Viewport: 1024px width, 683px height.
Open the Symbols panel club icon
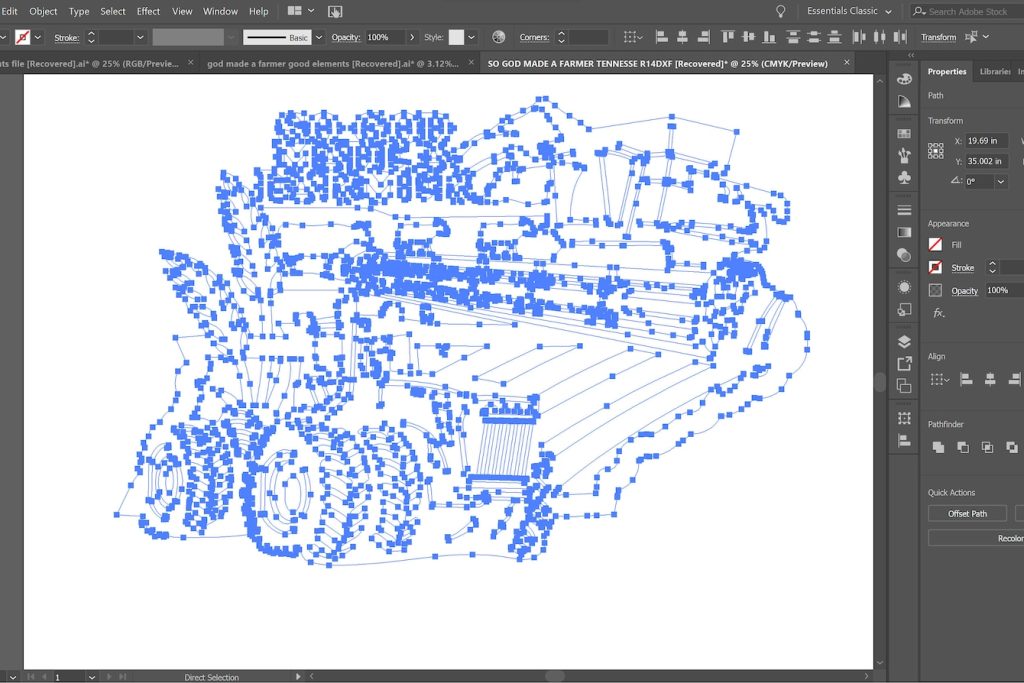(x=904, y=177)
